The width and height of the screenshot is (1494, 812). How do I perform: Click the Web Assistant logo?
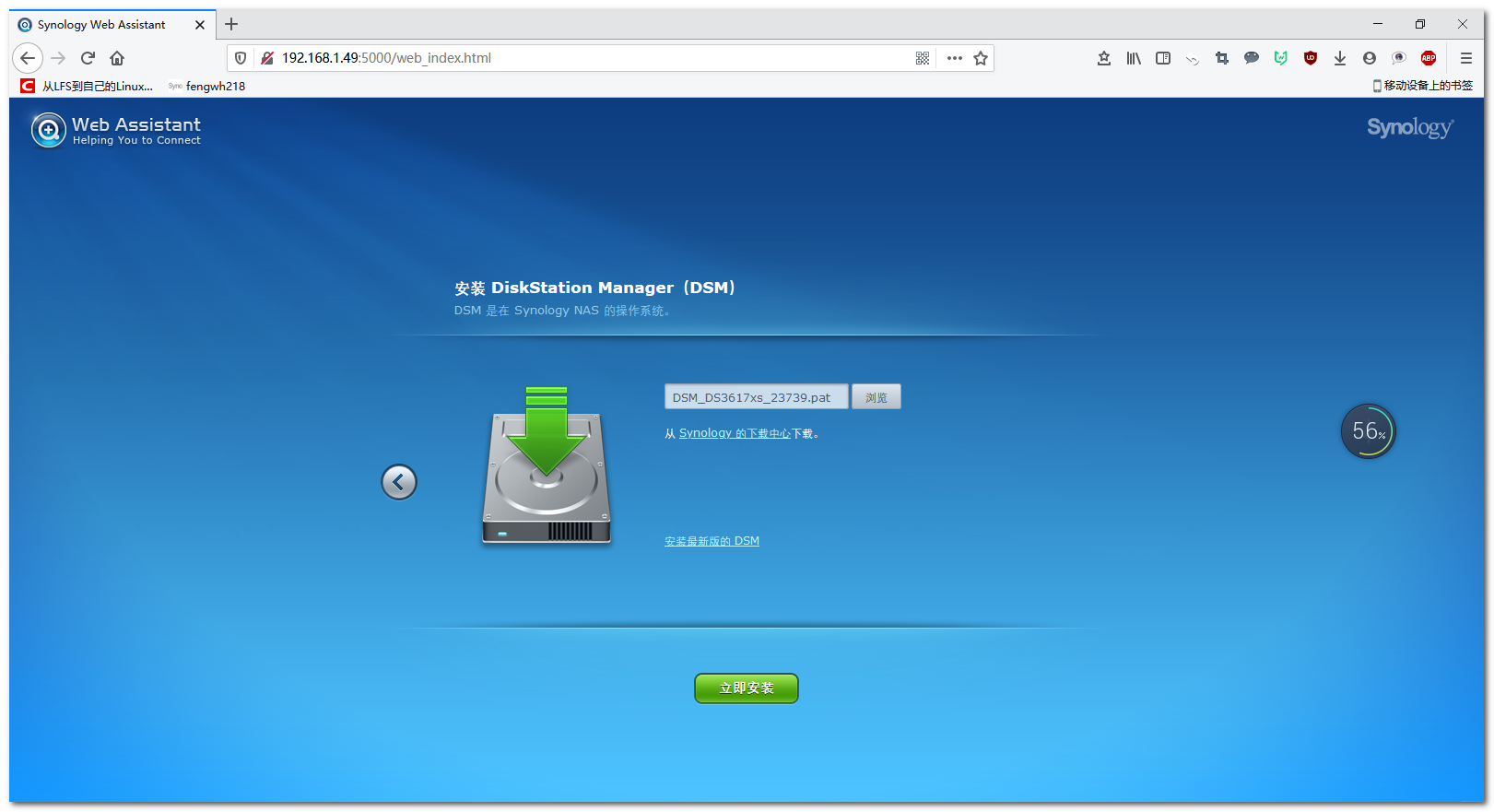[116, 130]
